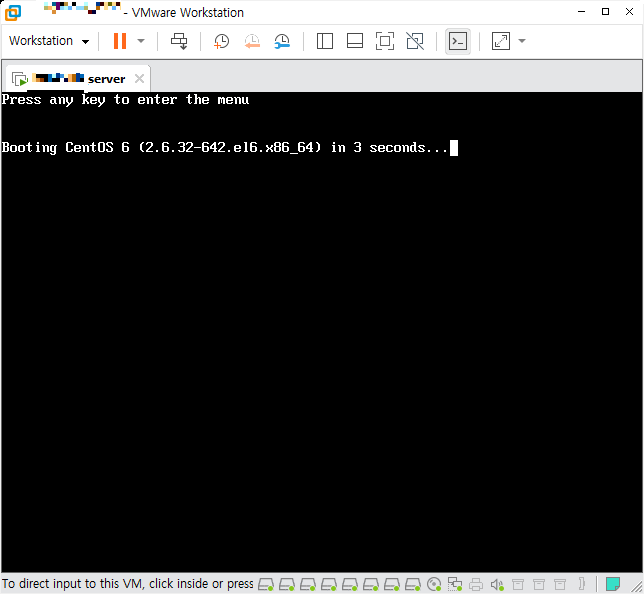
Task: Click the 'Press any key to enter the menu' text
Action: (125, 100)
